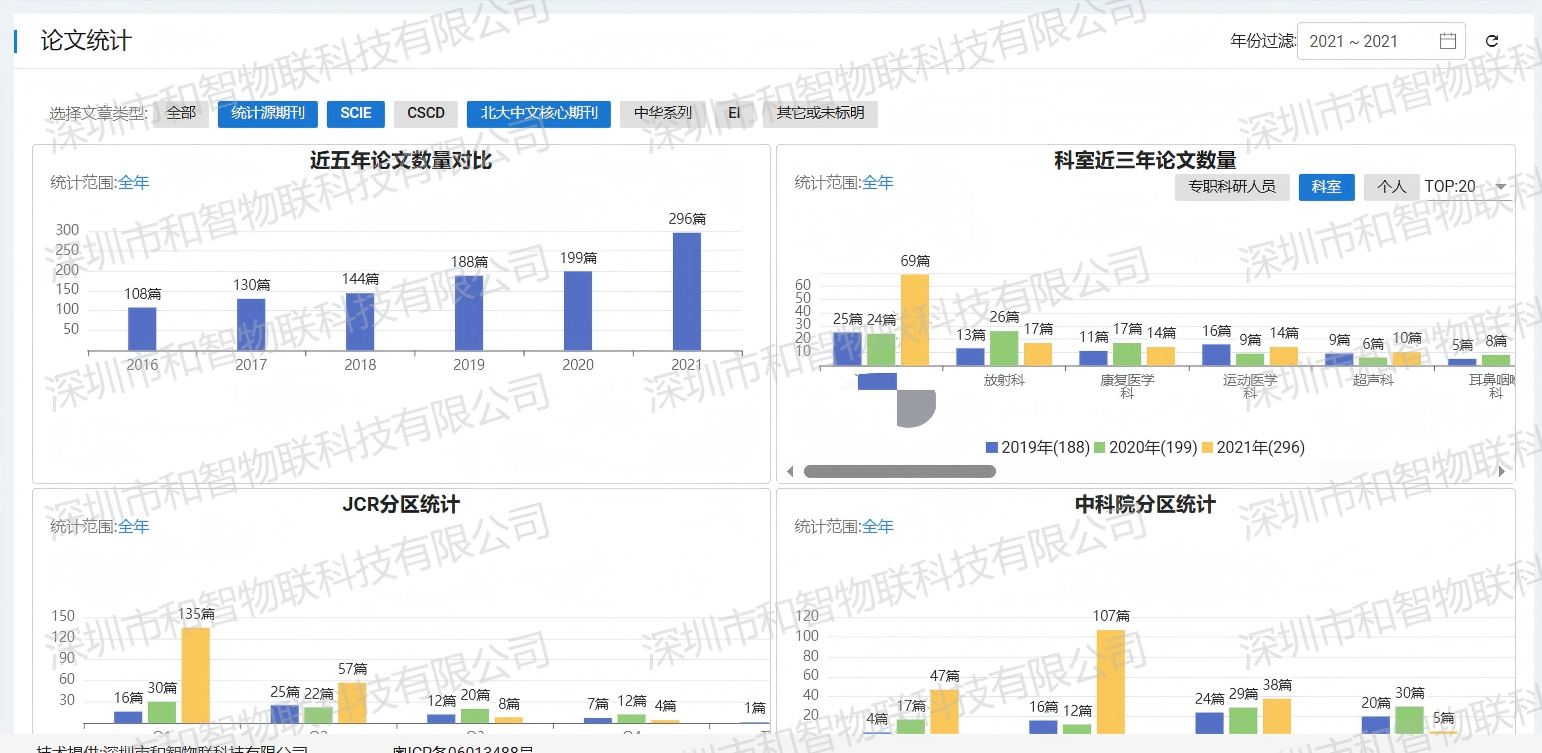The height and width of the screenshot is (753, 1542).
Task: Click left arrow of department chart scrollbar
Action: (791, 471)
